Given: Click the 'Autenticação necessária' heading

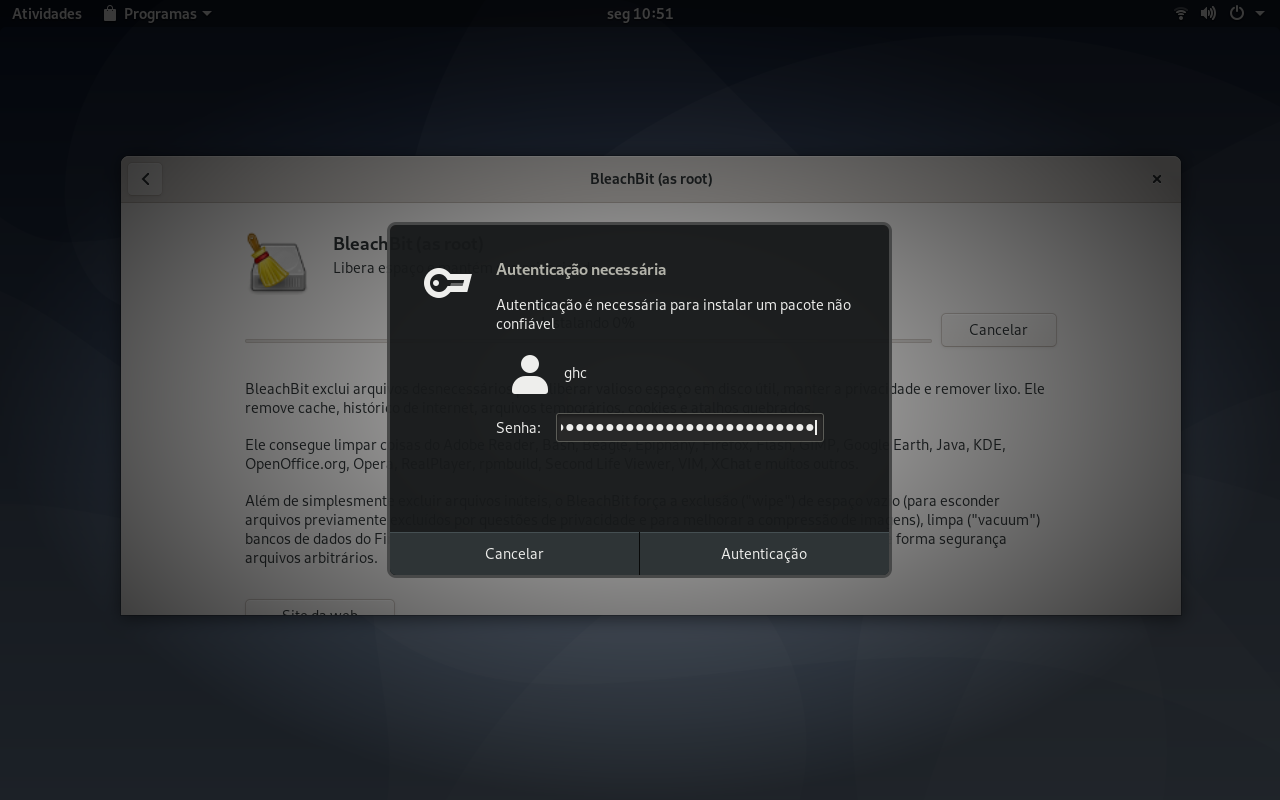Looking at the screenshot, I should (x=581, y=269).
